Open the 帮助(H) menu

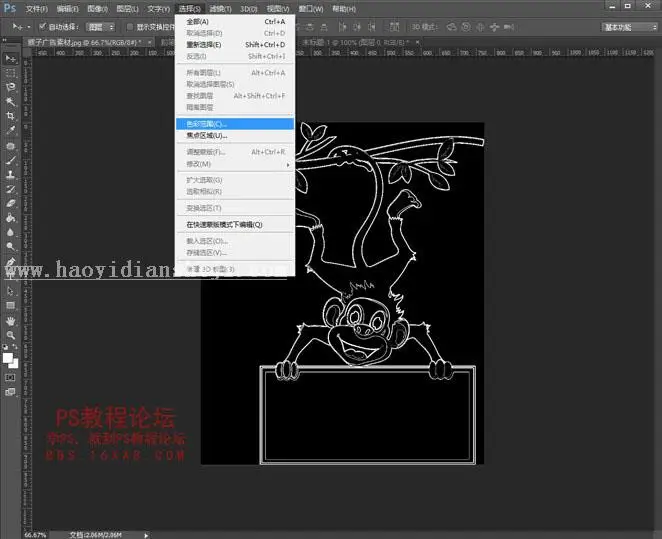coord(344,8)
